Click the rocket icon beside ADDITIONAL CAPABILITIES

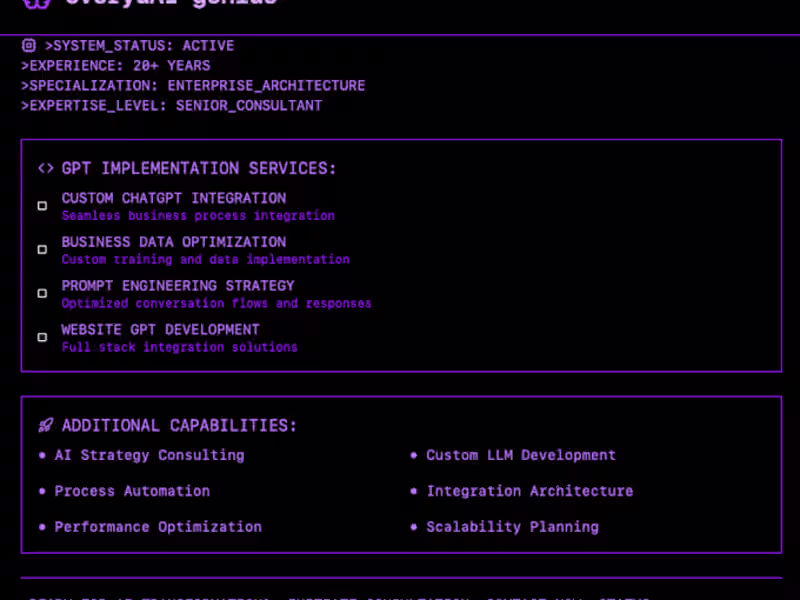point(45,425)
